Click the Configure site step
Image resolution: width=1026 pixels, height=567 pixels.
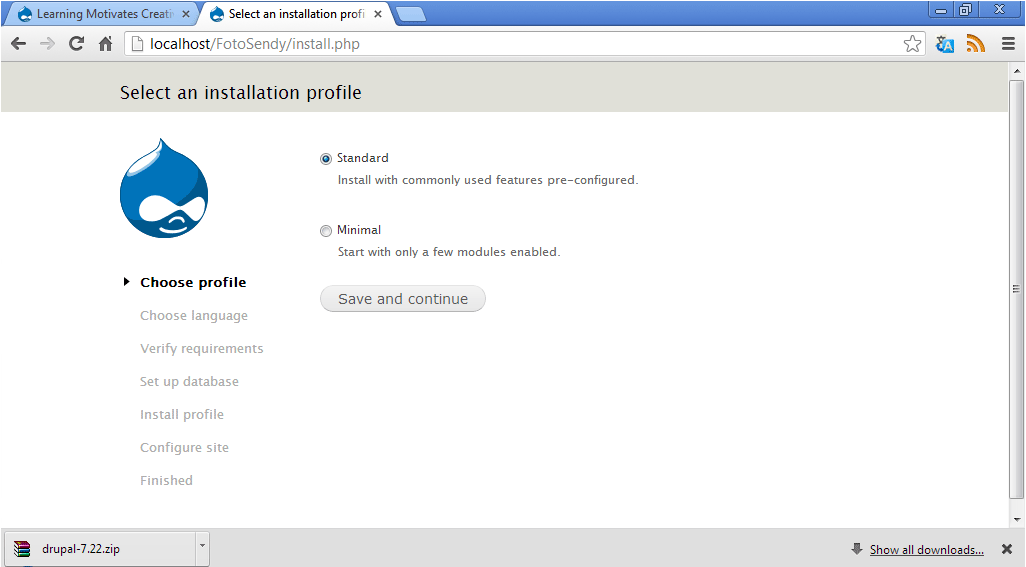pos(185,448)
